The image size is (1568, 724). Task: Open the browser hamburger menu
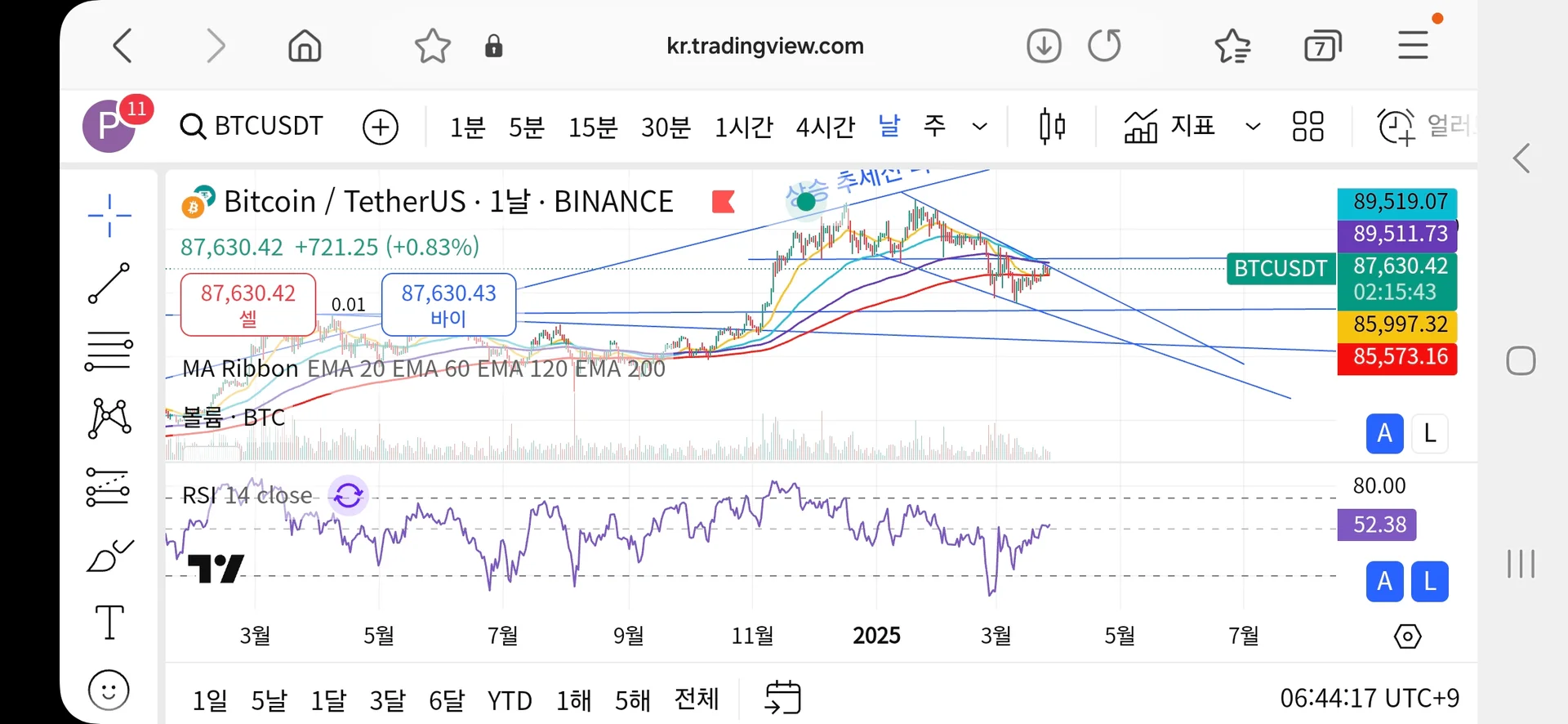pos(1413,46)
